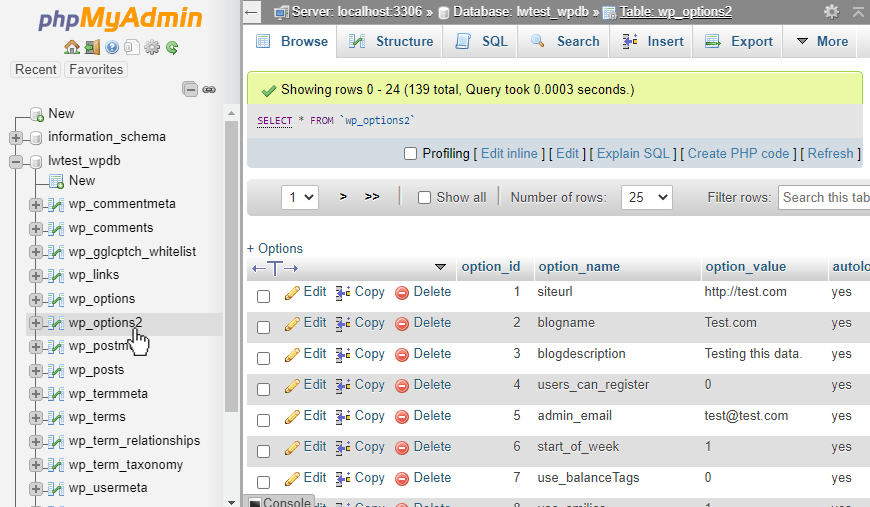Expand the wp_commentmeta table node

point(36,205)
